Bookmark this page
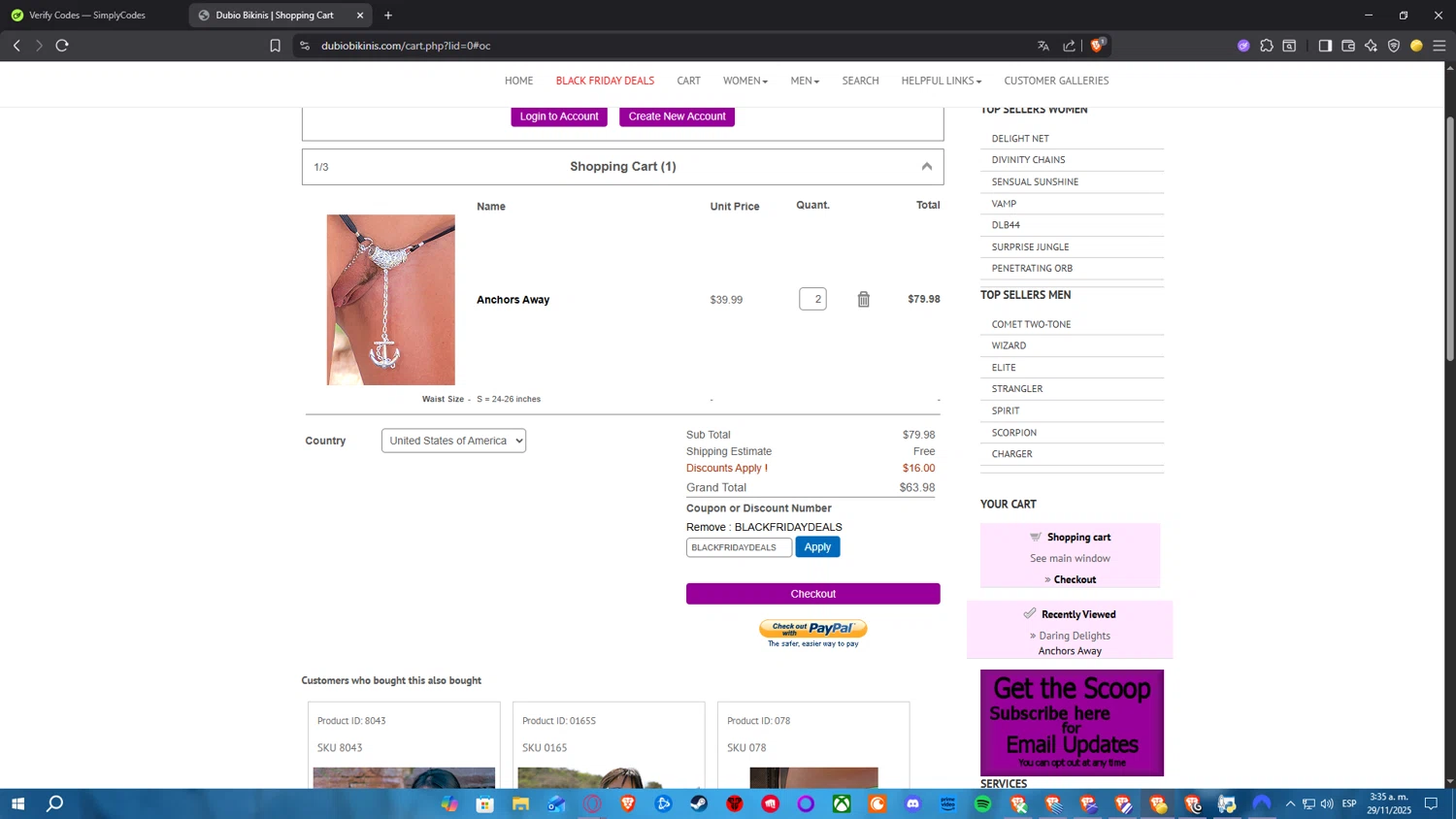 275,46
